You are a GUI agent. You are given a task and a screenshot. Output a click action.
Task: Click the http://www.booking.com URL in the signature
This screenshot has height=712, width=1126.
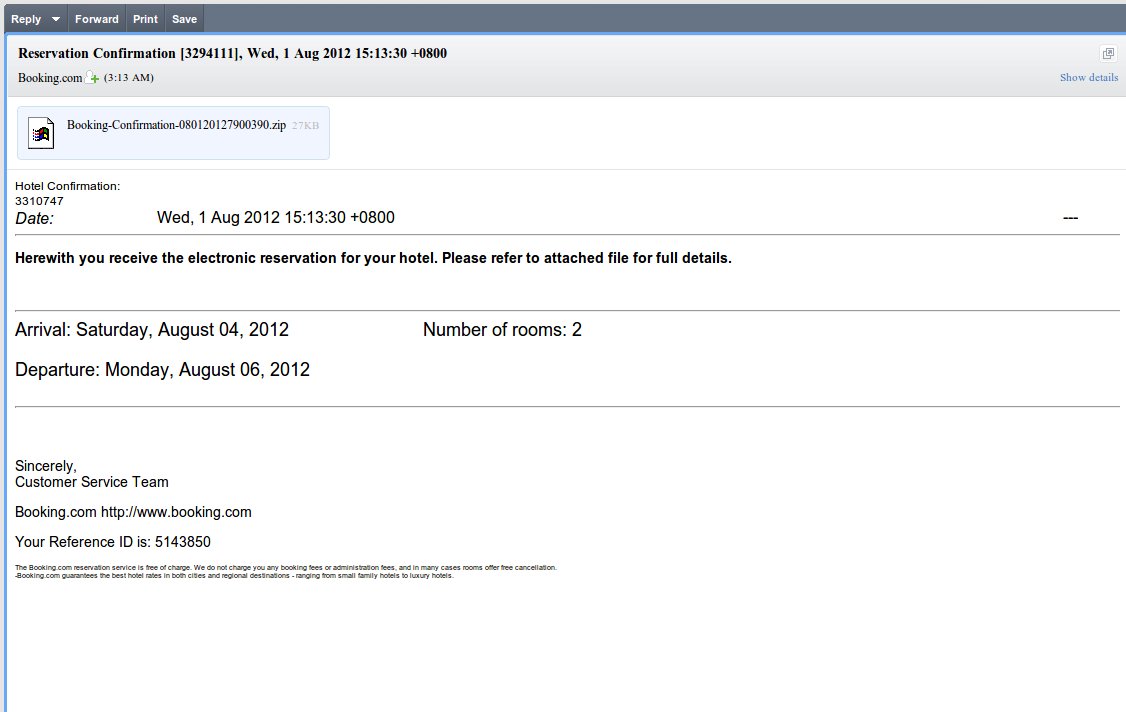pyautogui.click(x=176, y=512)
